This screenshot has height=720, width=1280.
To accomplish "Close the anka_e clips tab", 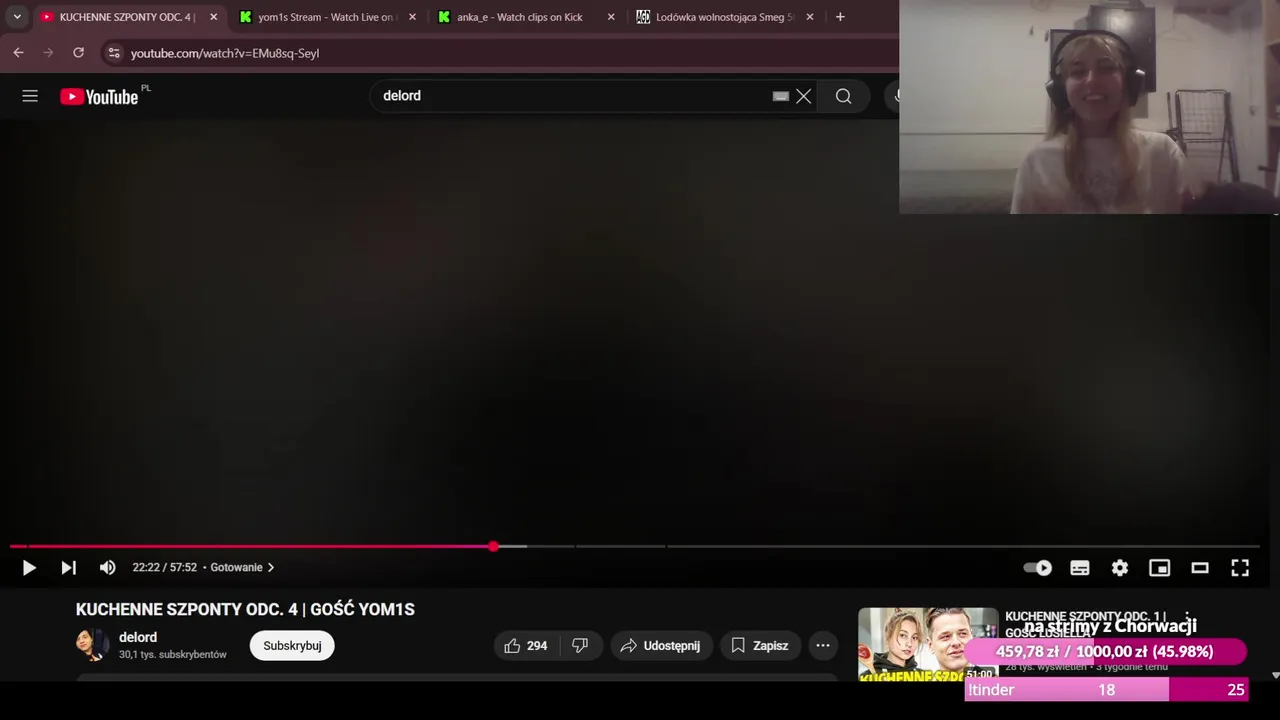I will tap(611, 17).
